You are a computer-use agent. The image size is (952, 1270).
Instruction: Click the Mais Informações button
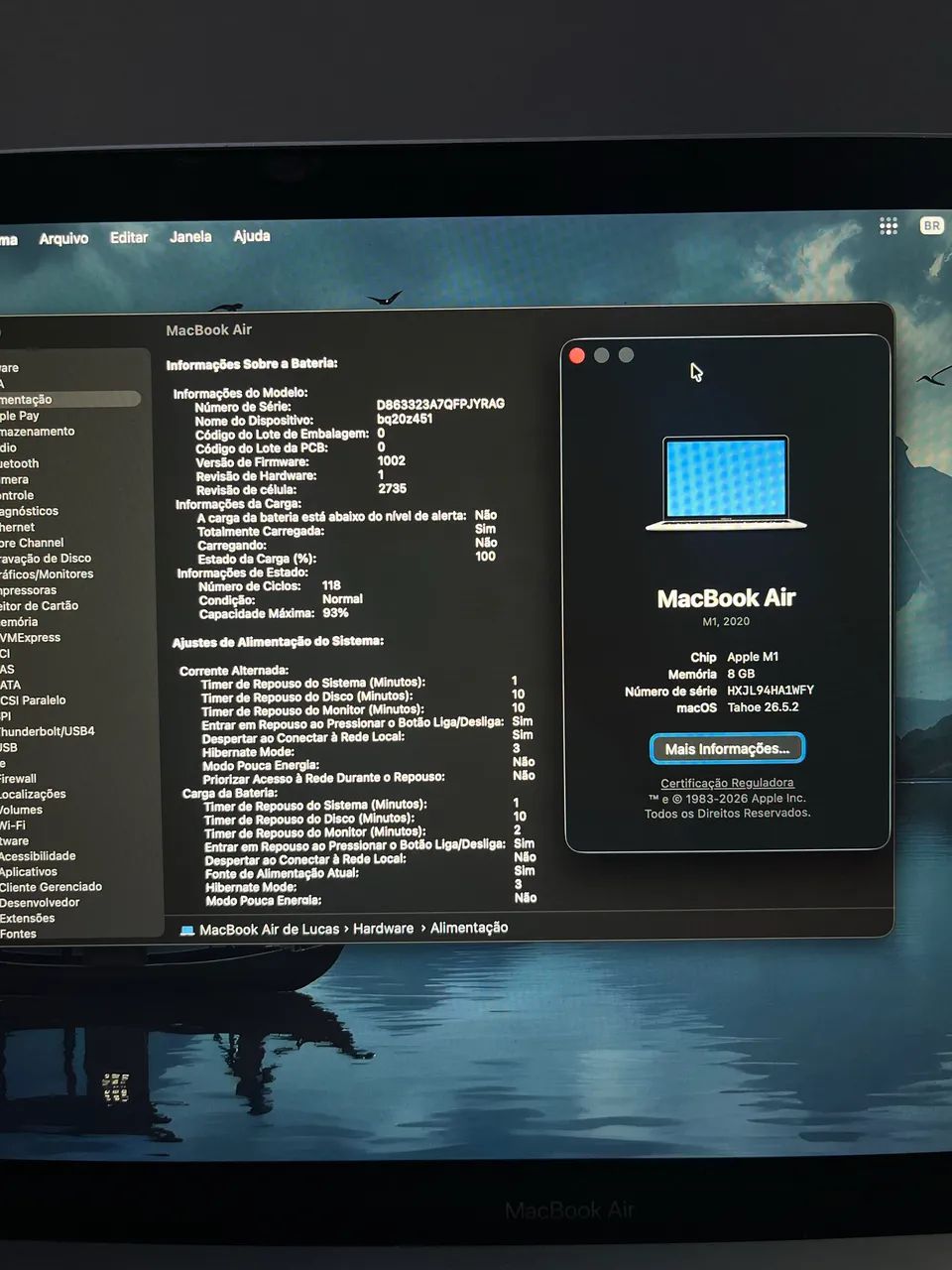tap(727, 749)
